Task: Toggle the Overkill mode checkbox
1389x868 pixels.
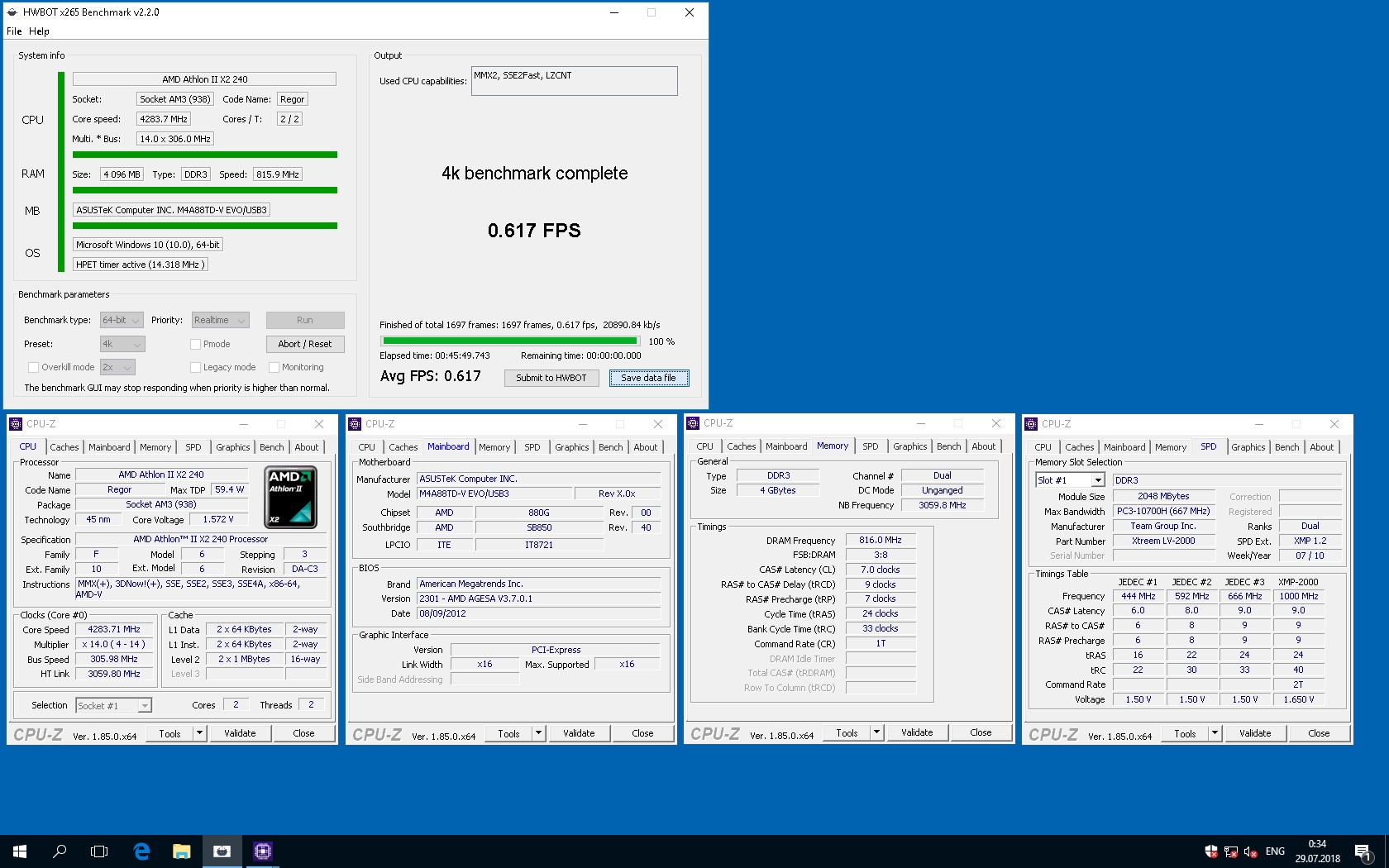Action: [x=33, y=367]
